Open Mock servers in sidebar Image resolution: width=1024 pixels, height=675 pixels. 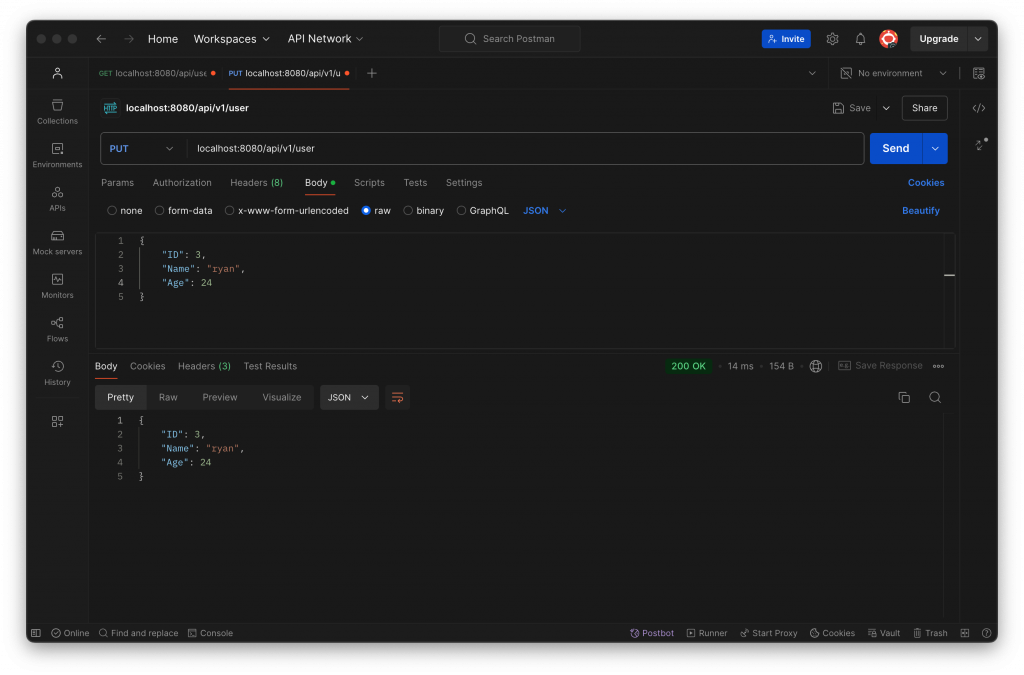(x=57, y=242)
